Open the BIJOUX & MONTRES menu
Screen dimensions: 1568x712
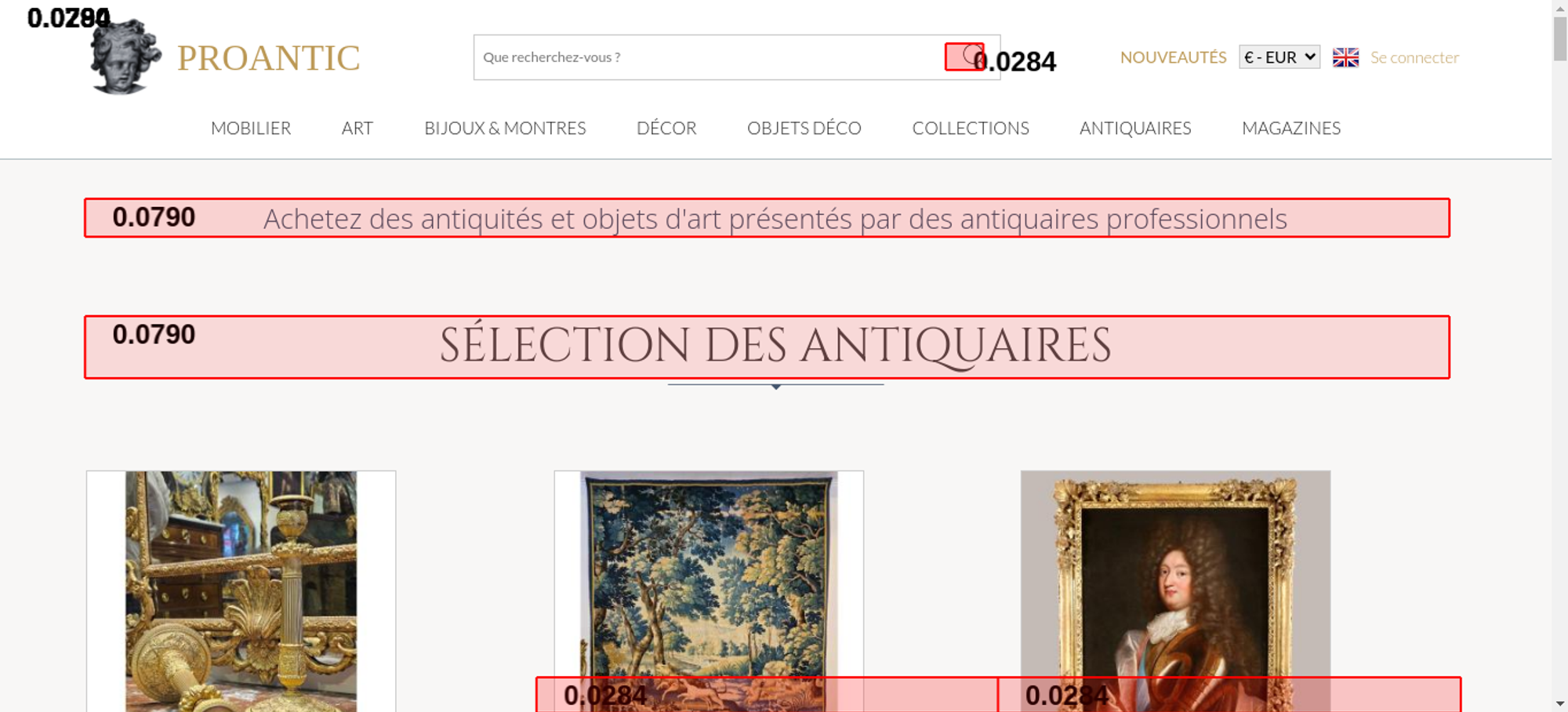(x=505, y=128)
